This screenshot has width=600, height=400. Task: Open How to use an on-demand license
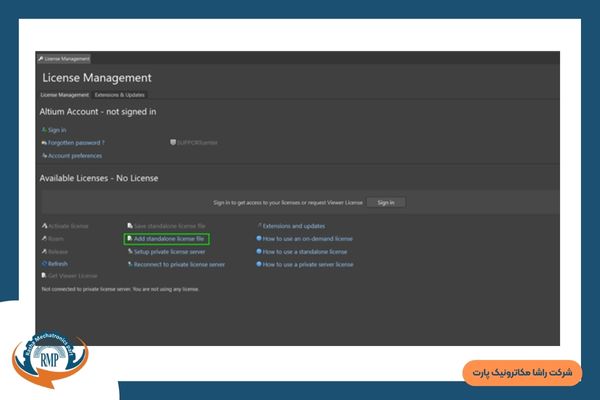(x=307, y=240)
